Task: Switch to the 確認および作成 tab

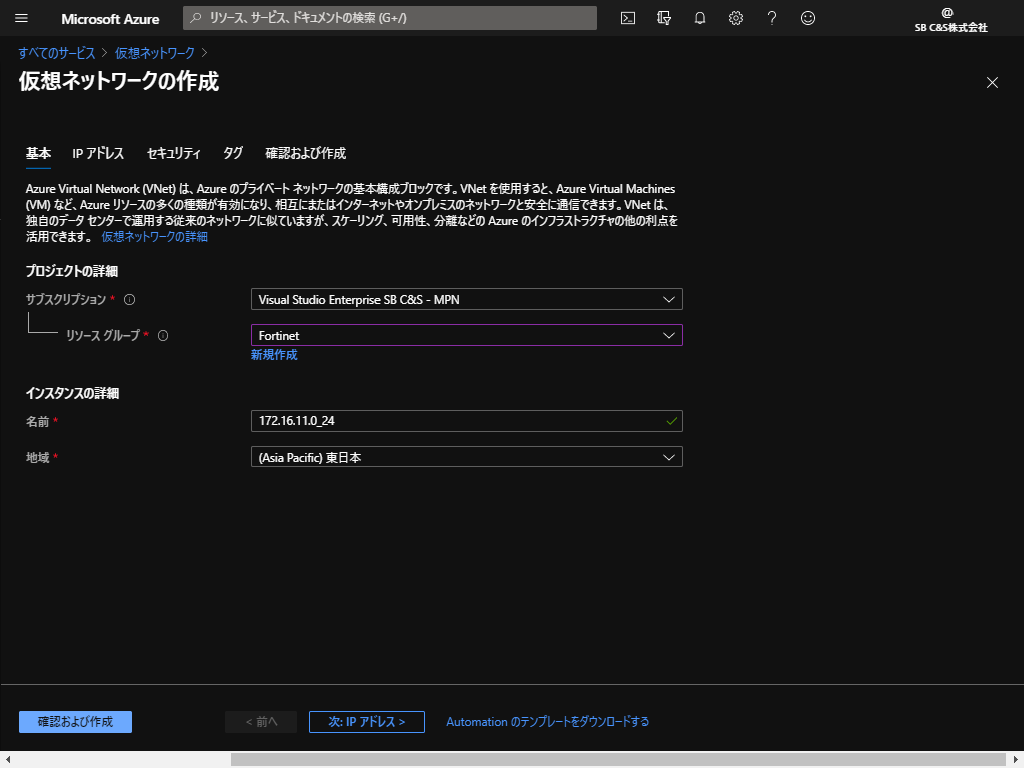Action: [x=306, y=153]
